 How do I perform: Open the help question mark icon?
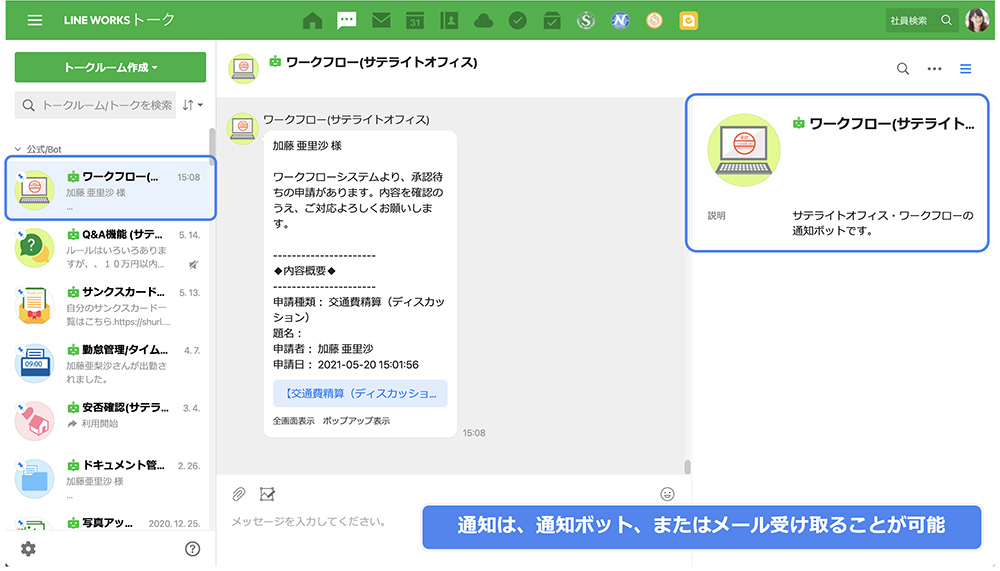click(192, 549)
